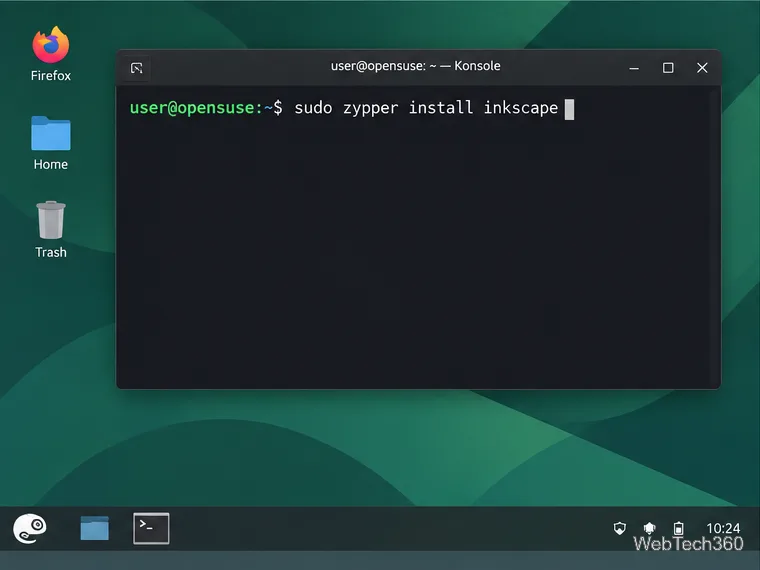This screenshot has width=760, height=570.
Task: Place cursor at terminal cursor block
Action: tap(570, 109)
